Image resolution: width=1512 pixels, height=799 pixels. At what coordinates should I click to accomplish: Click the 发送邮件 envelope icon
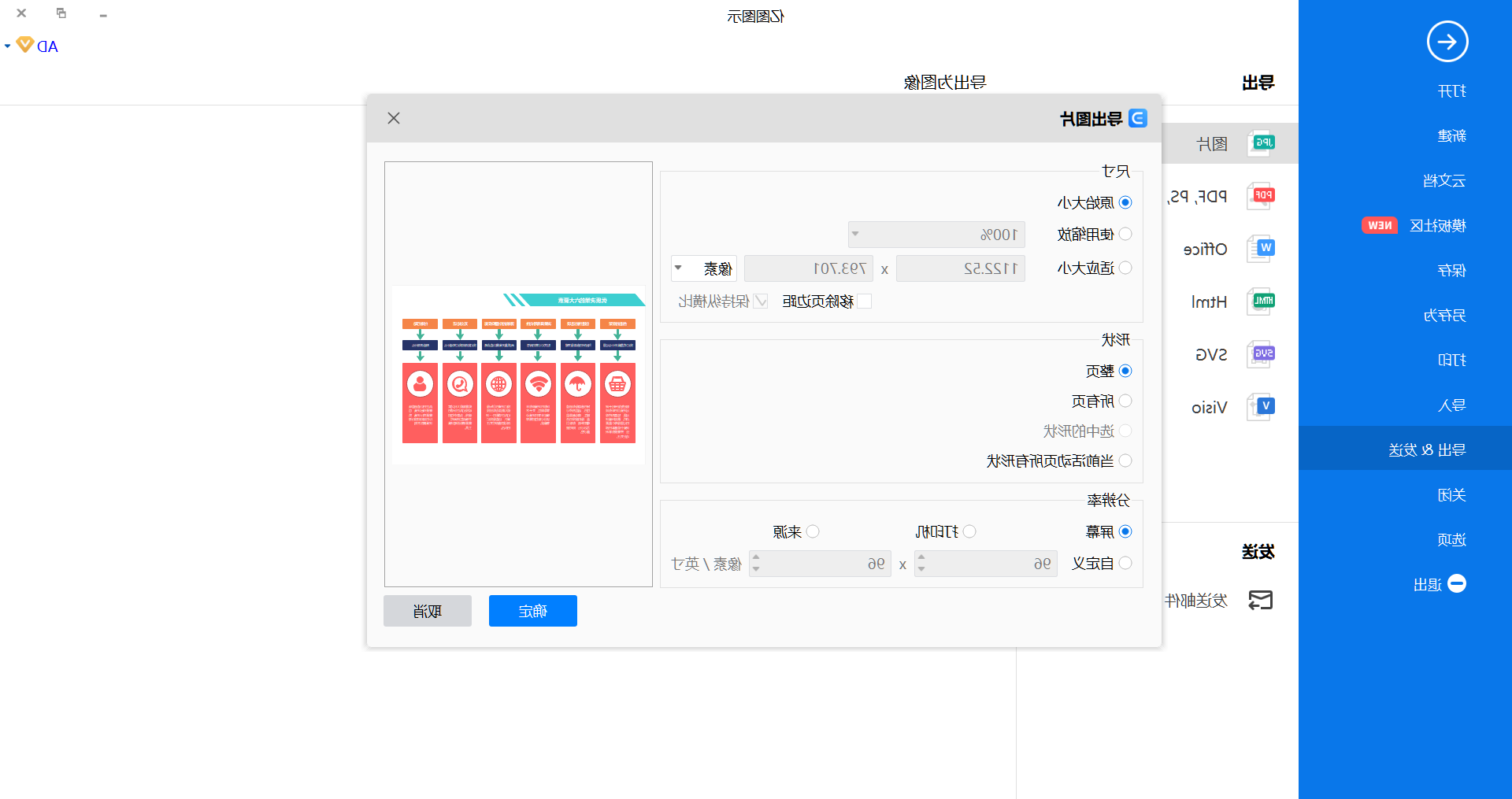click(1261, 601)
